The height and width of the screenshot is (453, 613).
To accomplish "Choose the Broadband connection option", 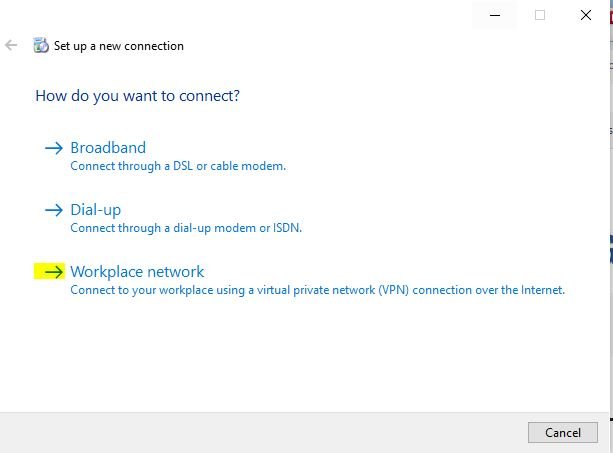I will coord(108,148).
